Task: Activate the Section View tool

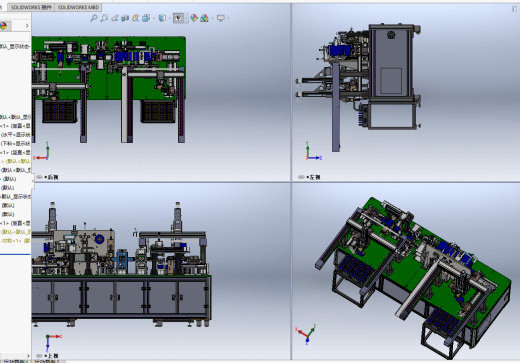Action: pyautogui.click(x=125, y=18)
